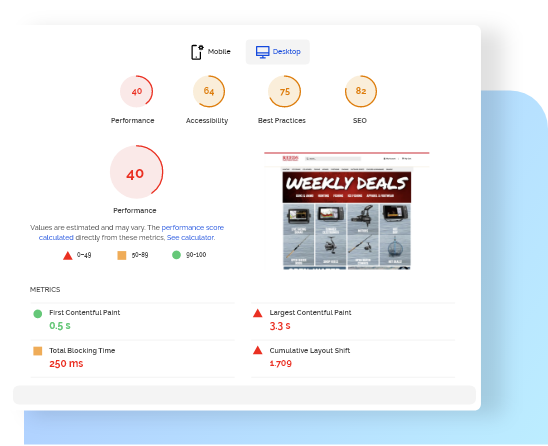Click the red triangle beside Largest Contentful Paint
548x446 pixels.
(x=258, y=313)
